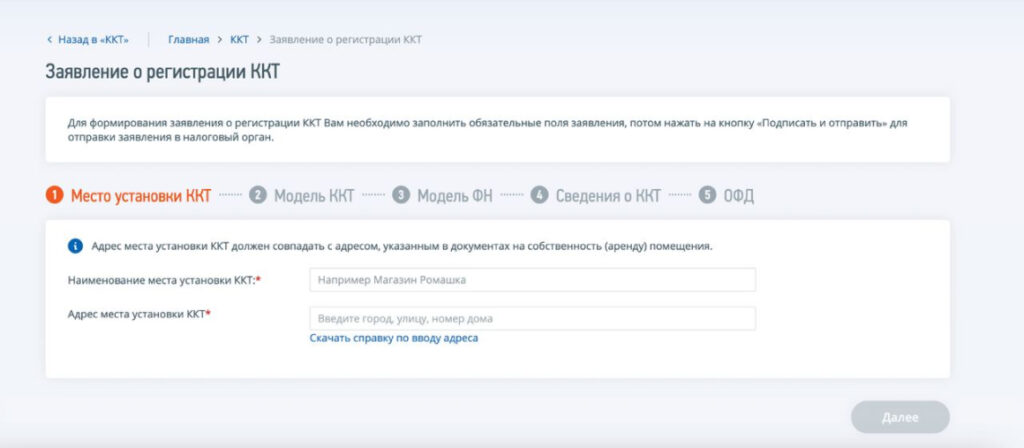Click back chevron before «Назад в «ККТ»»
The image size is (1024, 448).
coord(49,40)
